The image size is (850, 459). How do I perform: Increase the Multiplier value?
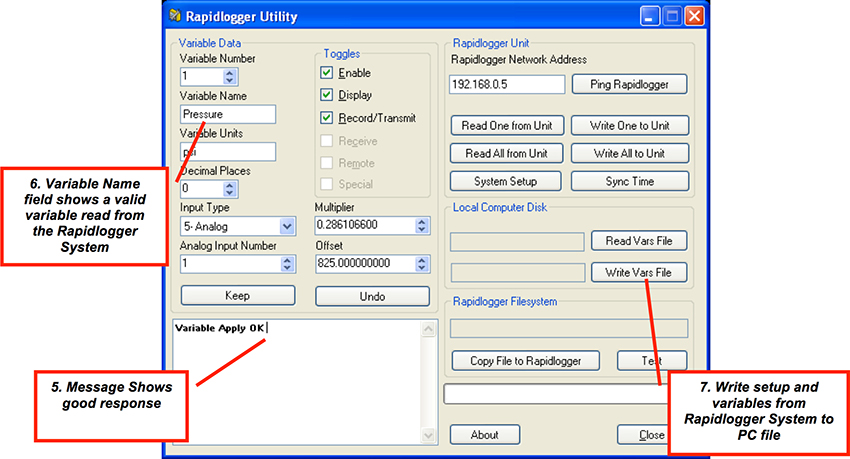click(422, 222)
